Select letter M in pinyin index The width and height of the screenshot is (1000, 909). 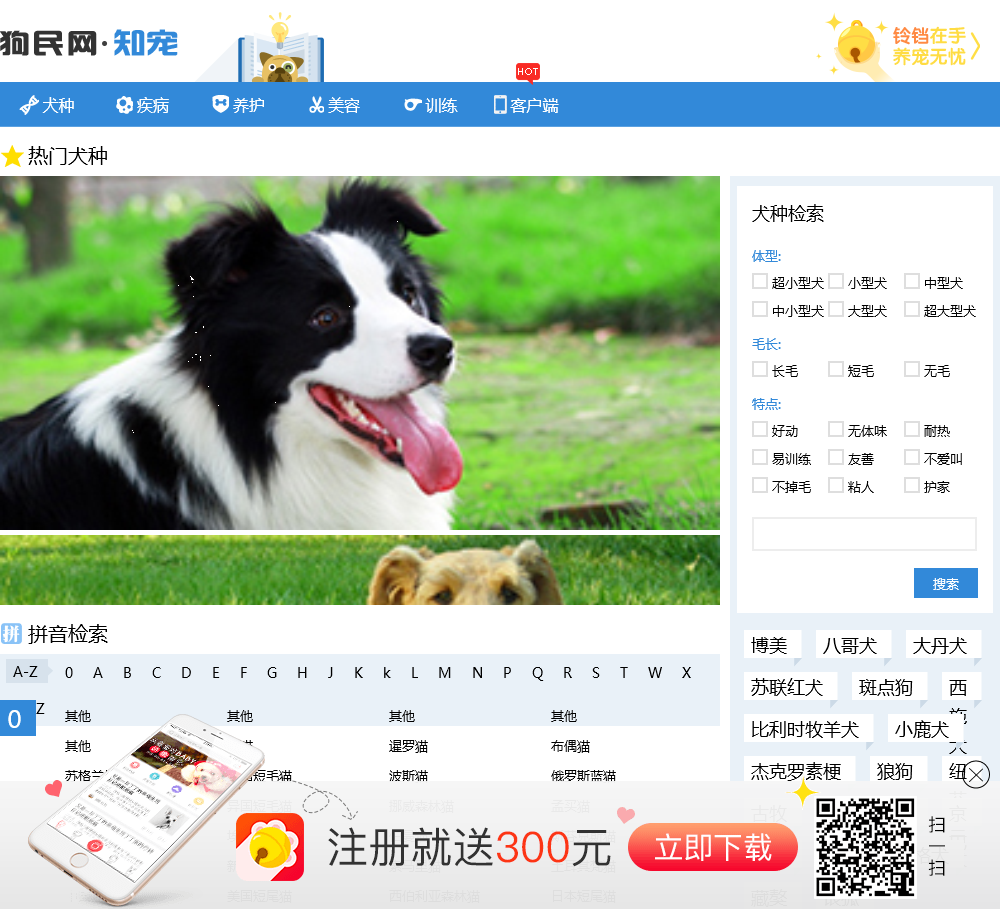click(x=445, y=673)
